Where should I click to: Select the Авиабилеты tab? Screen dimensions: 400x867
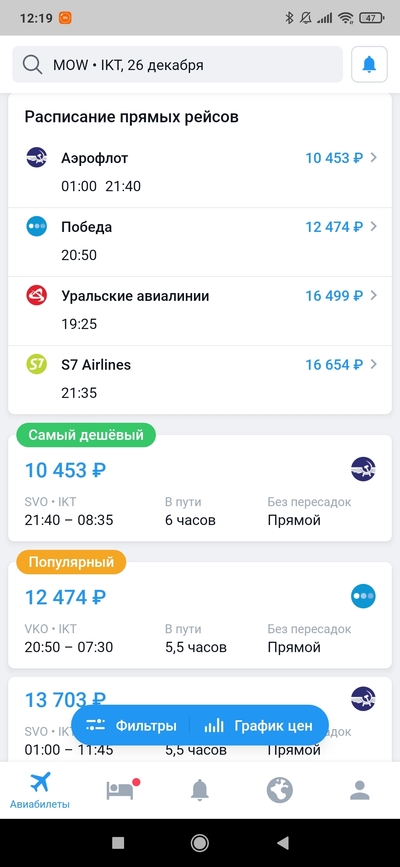[x=40, y=790]
